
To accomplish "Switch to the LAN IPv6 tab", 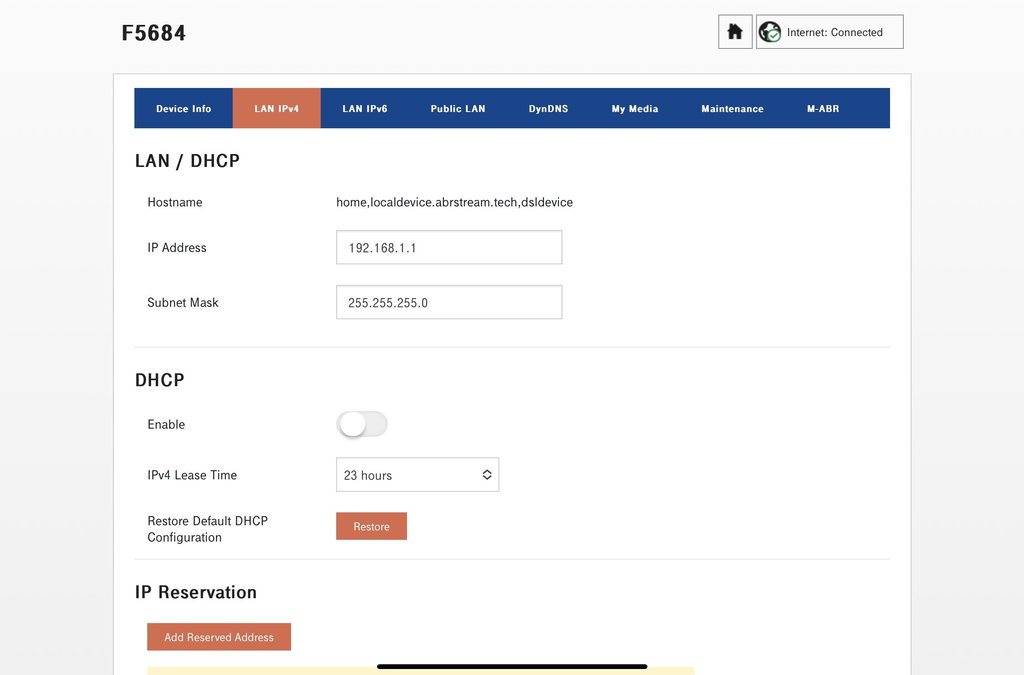I will pos(364,108).
